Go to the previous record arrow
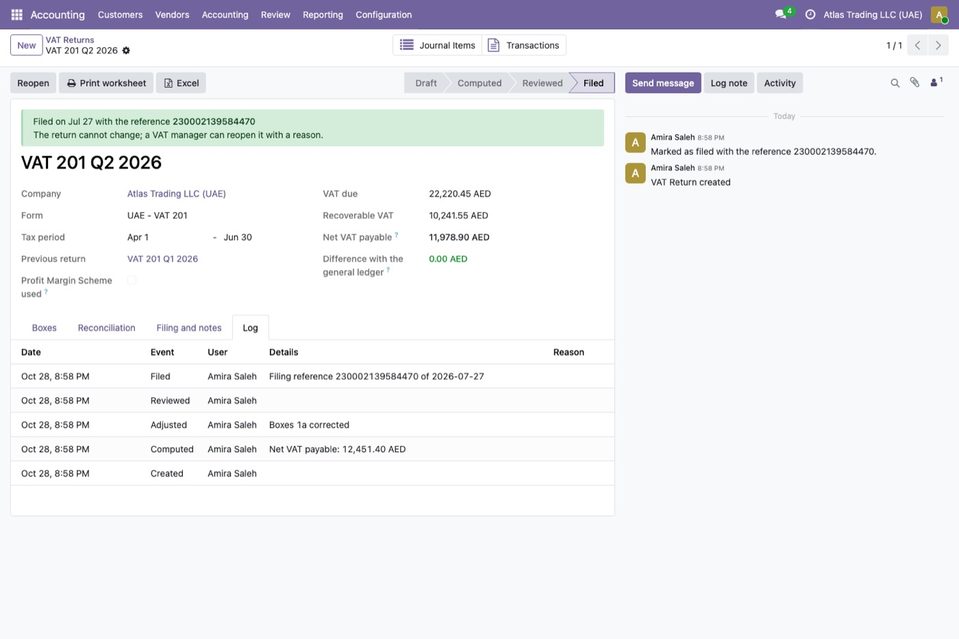The height and width of the screenshot is (639, 959). pyautogui.click(x=917, y=45)
